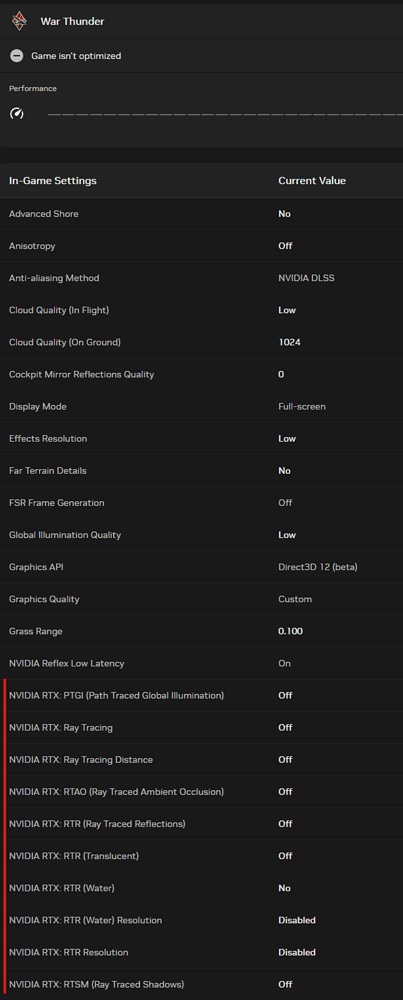Screen dimensions: 403x1000
Task: Click the performance speedometer icon
Action: (x=17, y=114)
